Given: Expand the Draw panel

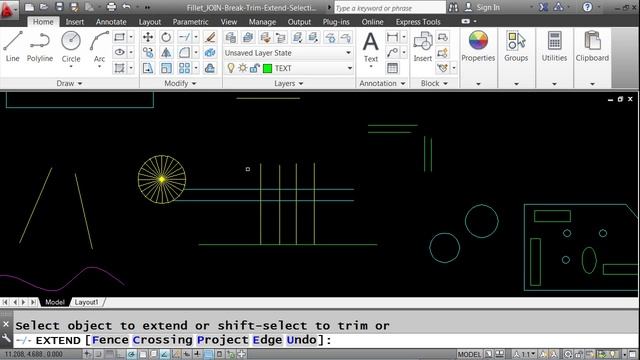Looking at the screenshot, I should click(69, 83).
